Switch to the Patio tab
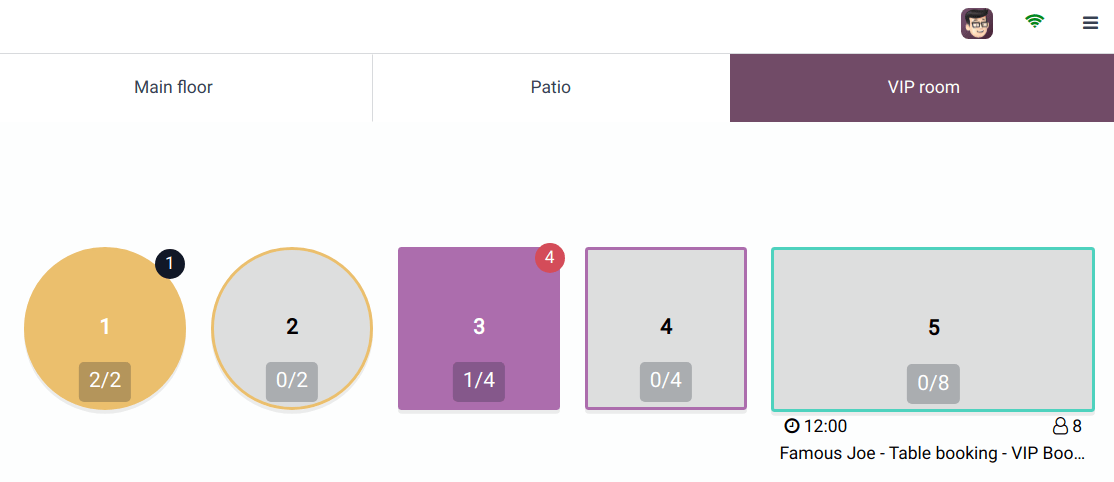This screenshot has width=1114, height=482. 550,88
